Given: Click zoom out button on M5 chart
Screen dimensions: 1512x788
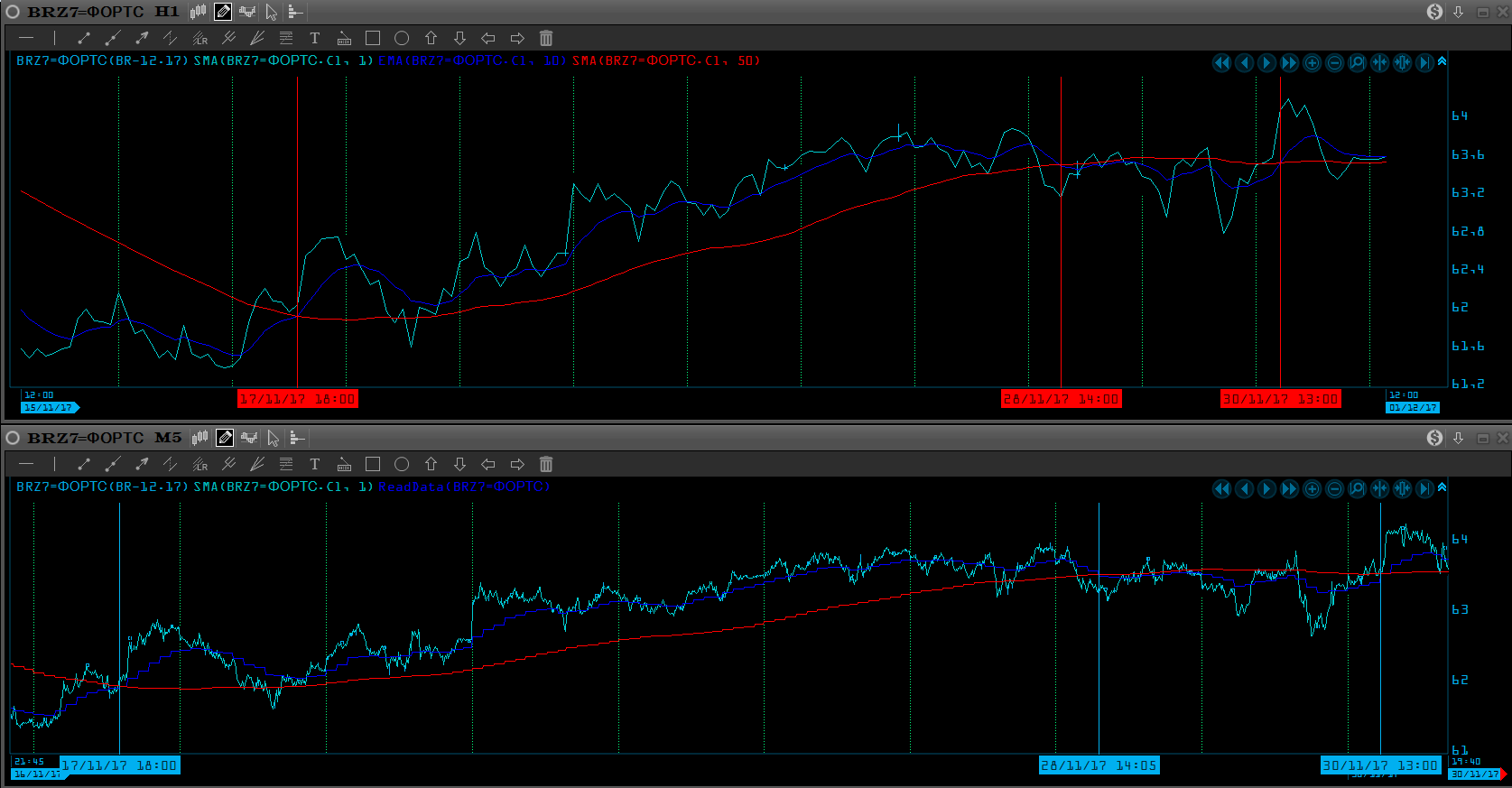Looking at the screenshot, I should [x=1334, y=488].
